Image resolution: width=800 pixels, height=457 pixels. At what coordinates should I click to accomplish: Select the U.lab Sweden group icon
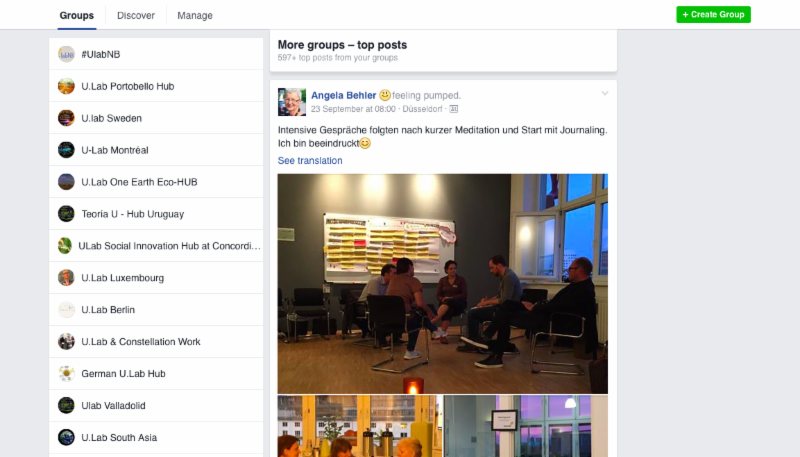click(x=66, y=118)
